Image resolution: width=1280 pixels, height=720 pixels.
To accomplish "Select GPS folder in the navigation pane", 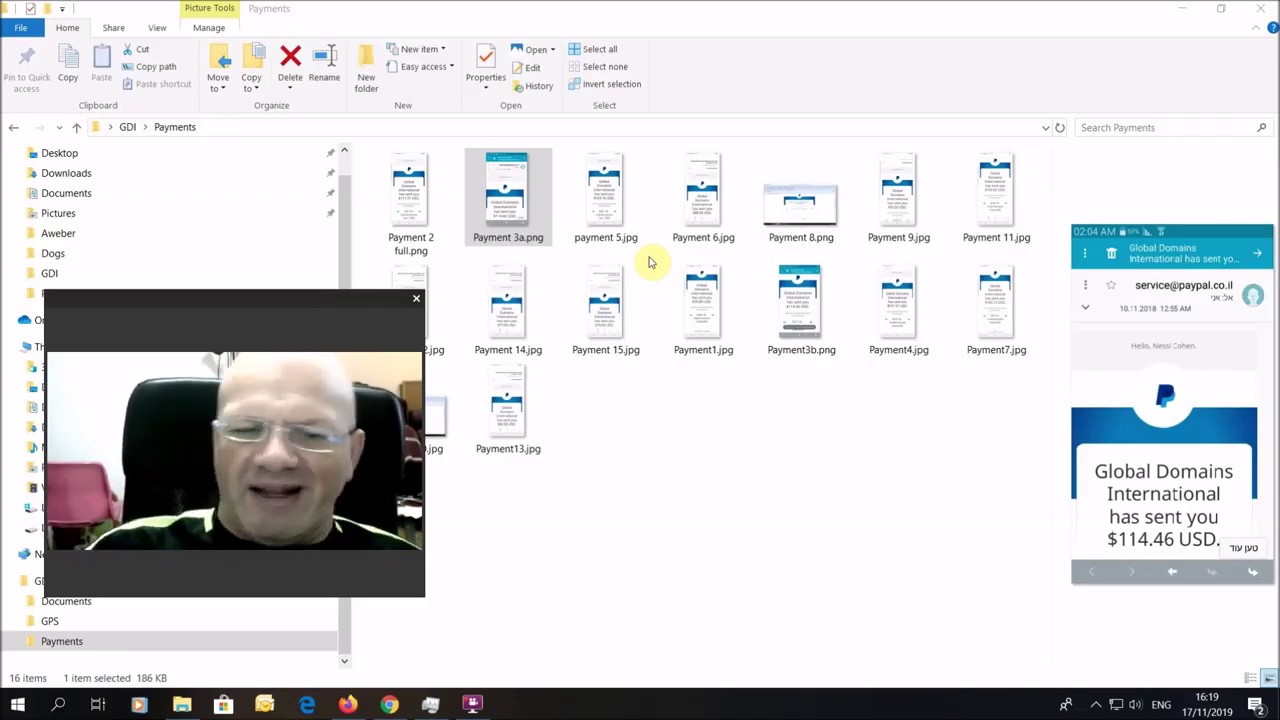I will coord(50,621).
